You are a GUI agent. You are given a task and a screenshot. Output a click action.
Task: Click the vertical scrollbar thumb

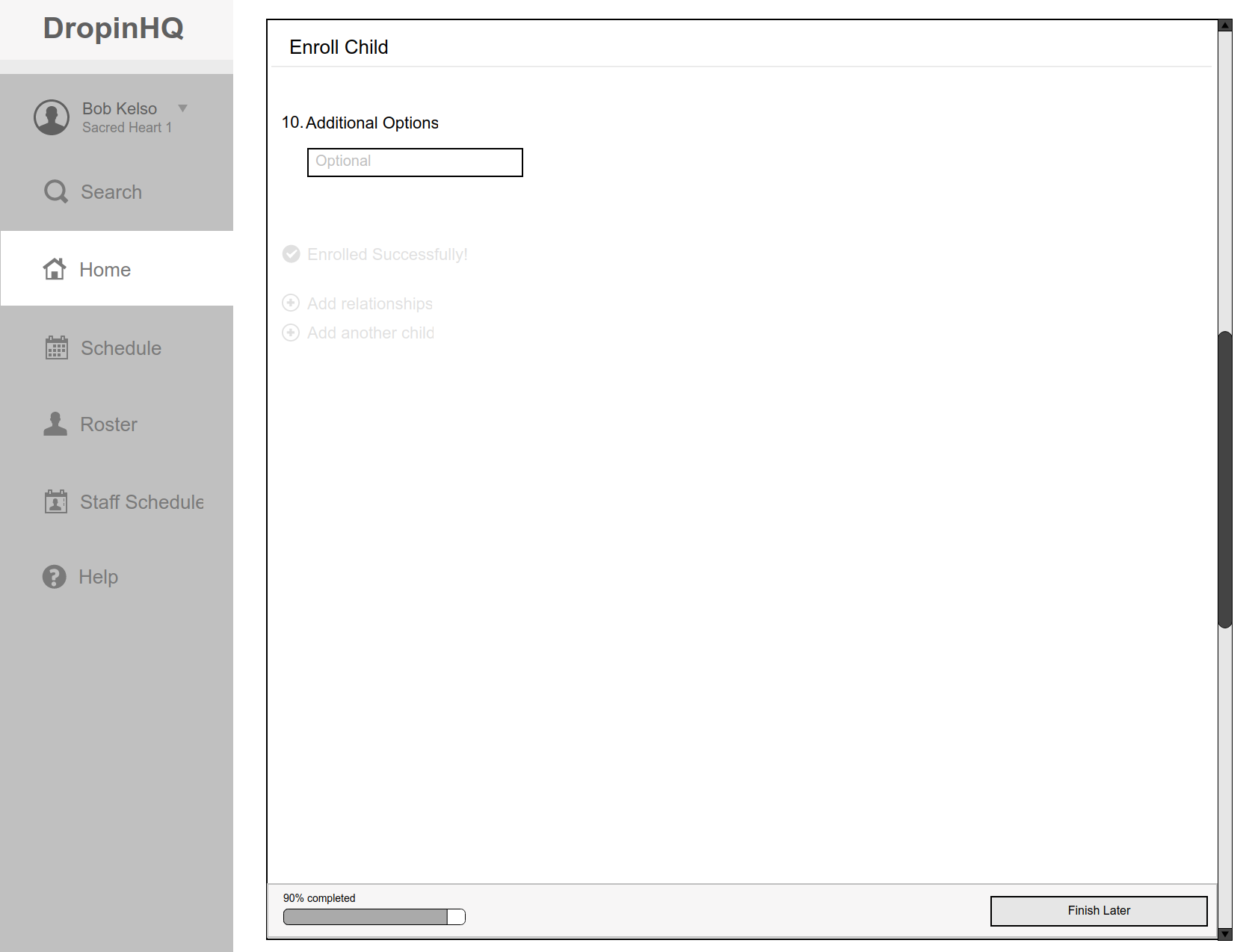[1224, 480]
